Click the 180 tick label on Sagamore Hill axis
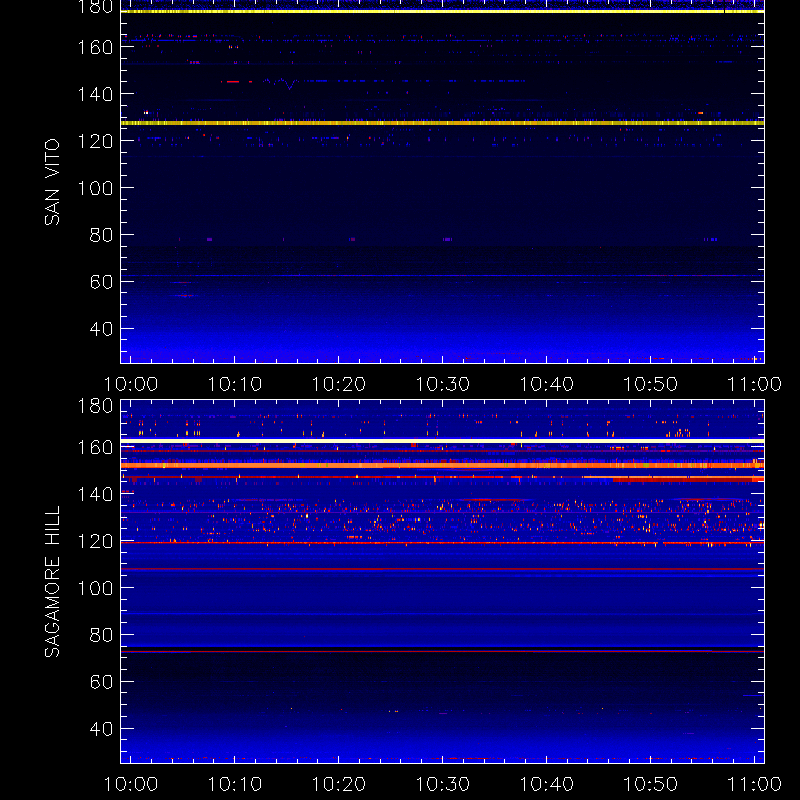This screenshot has width=800, height=800. 95,406
